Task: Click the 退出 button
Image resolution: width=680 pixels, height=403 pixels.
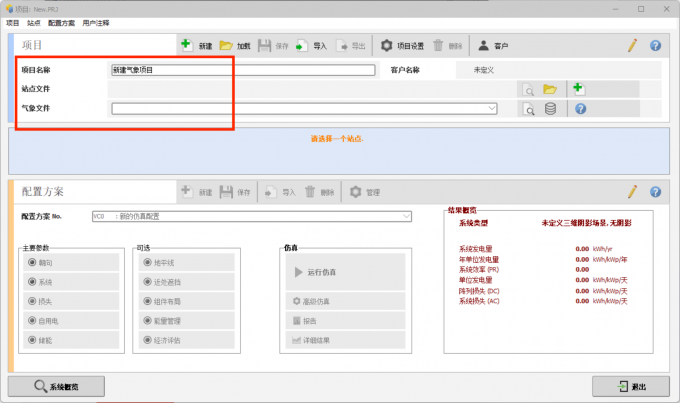Action: [631, 386]
